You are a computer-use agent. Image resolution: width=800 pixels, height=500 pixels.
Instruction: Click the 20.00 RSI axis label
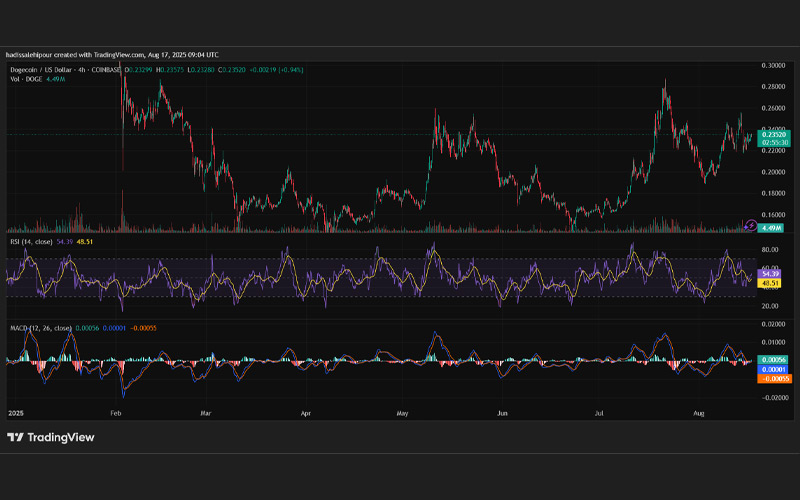770,306
